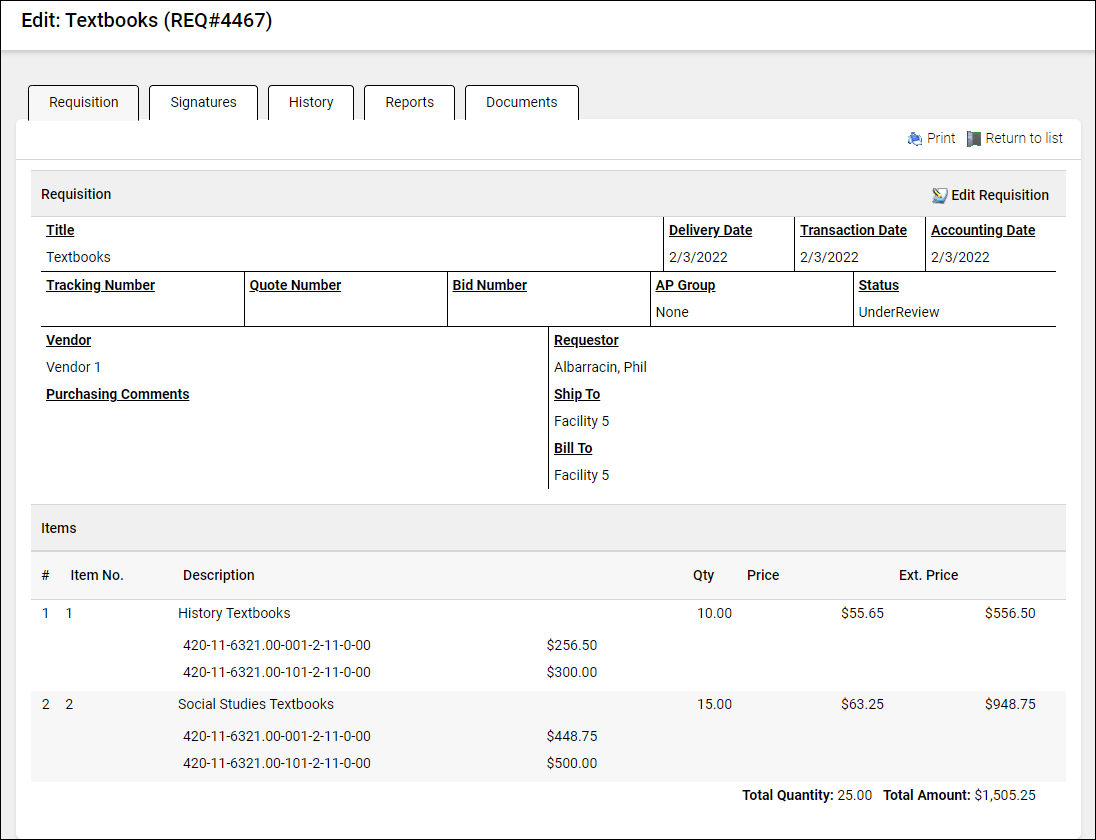Screen dimensions: 1096x840
Task: Open the Reports tab
Action: point(409,102)
